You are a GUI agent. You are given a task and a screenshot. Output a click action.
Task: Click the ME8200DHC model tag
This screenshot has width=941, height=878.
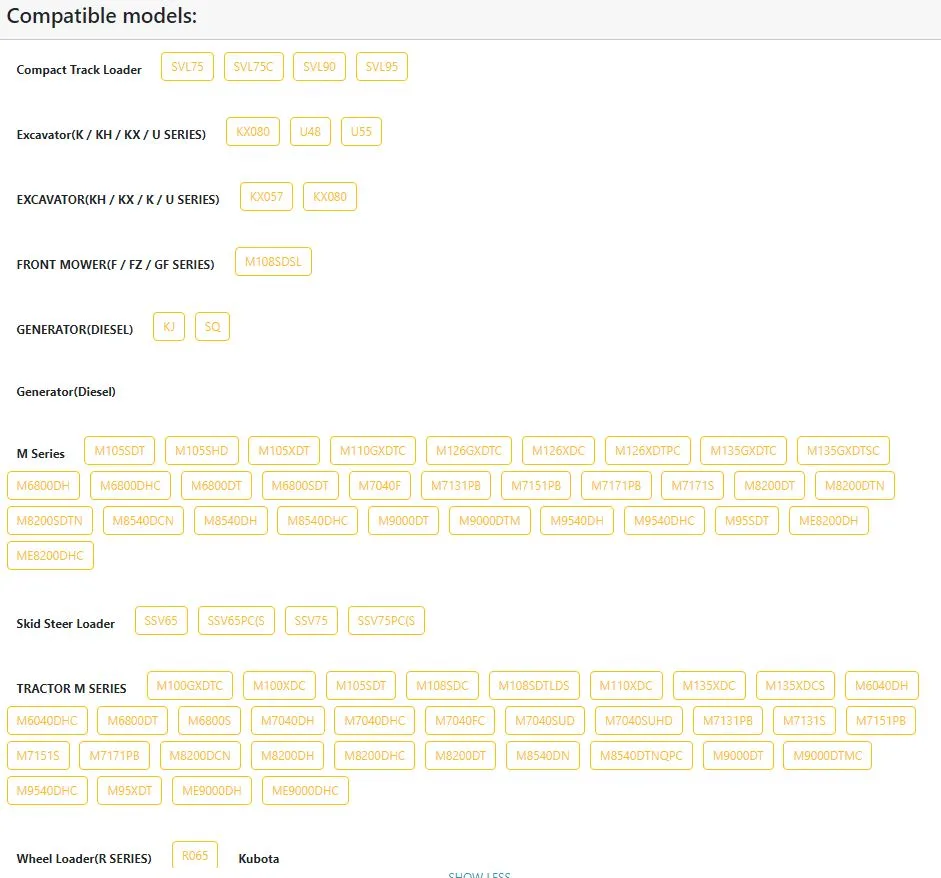[x=50, y=556]
